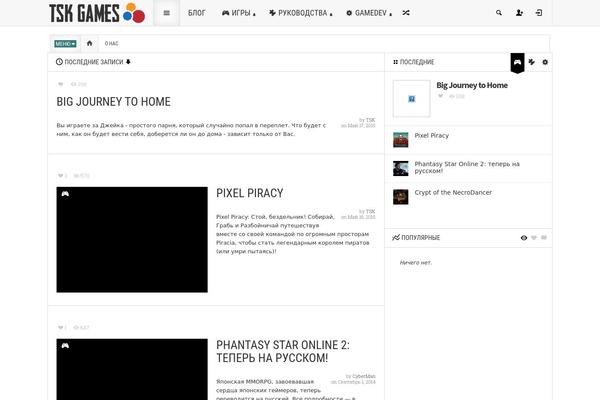Select the gear tab in ПОСЛЕДНИЕ widget
Image resolution: width=600 pixels, height=400 pixels.
pos(545,62)
